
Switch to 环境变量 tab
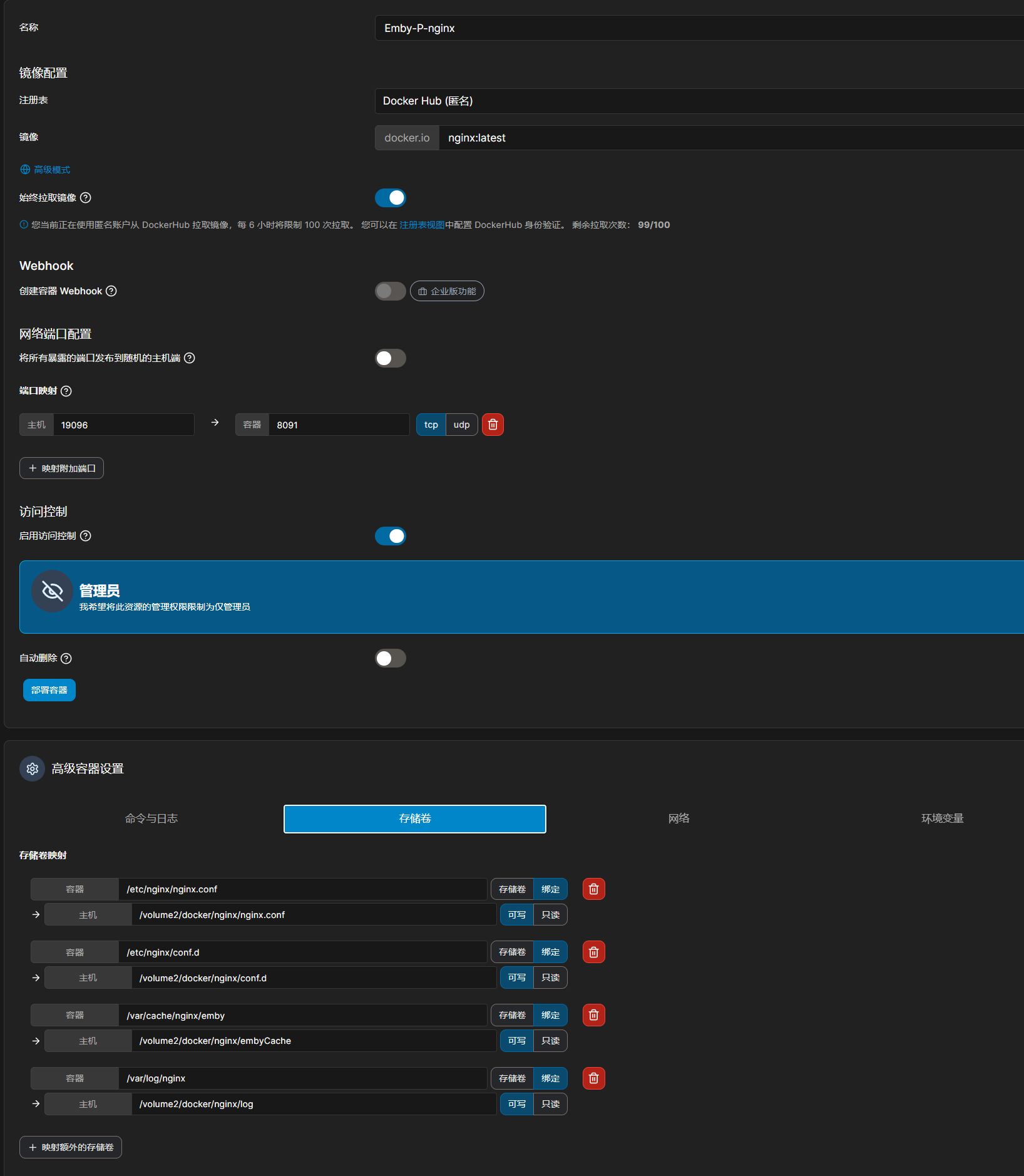click(942, 819)
